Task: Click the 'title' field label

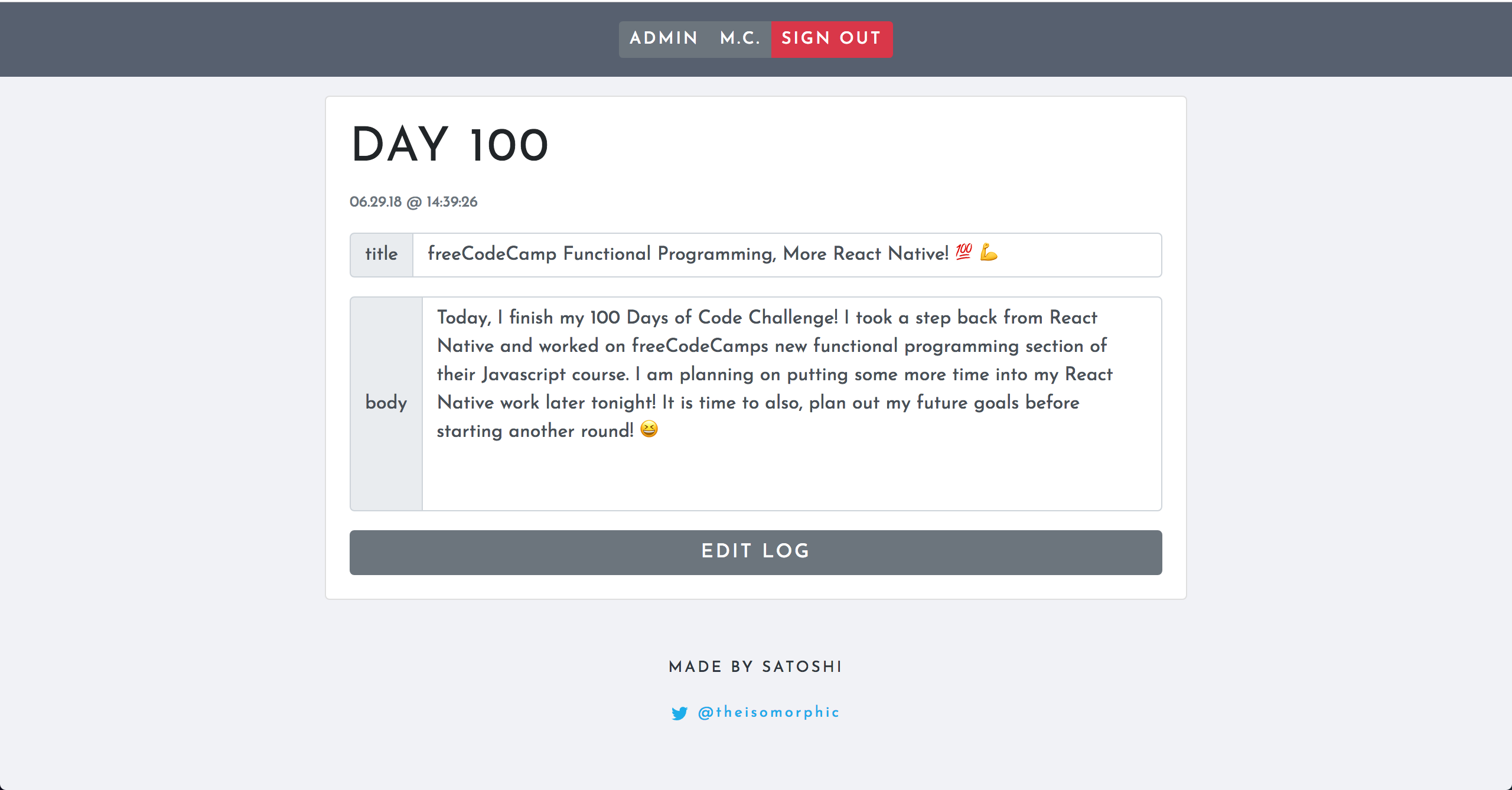Action: 382,254
